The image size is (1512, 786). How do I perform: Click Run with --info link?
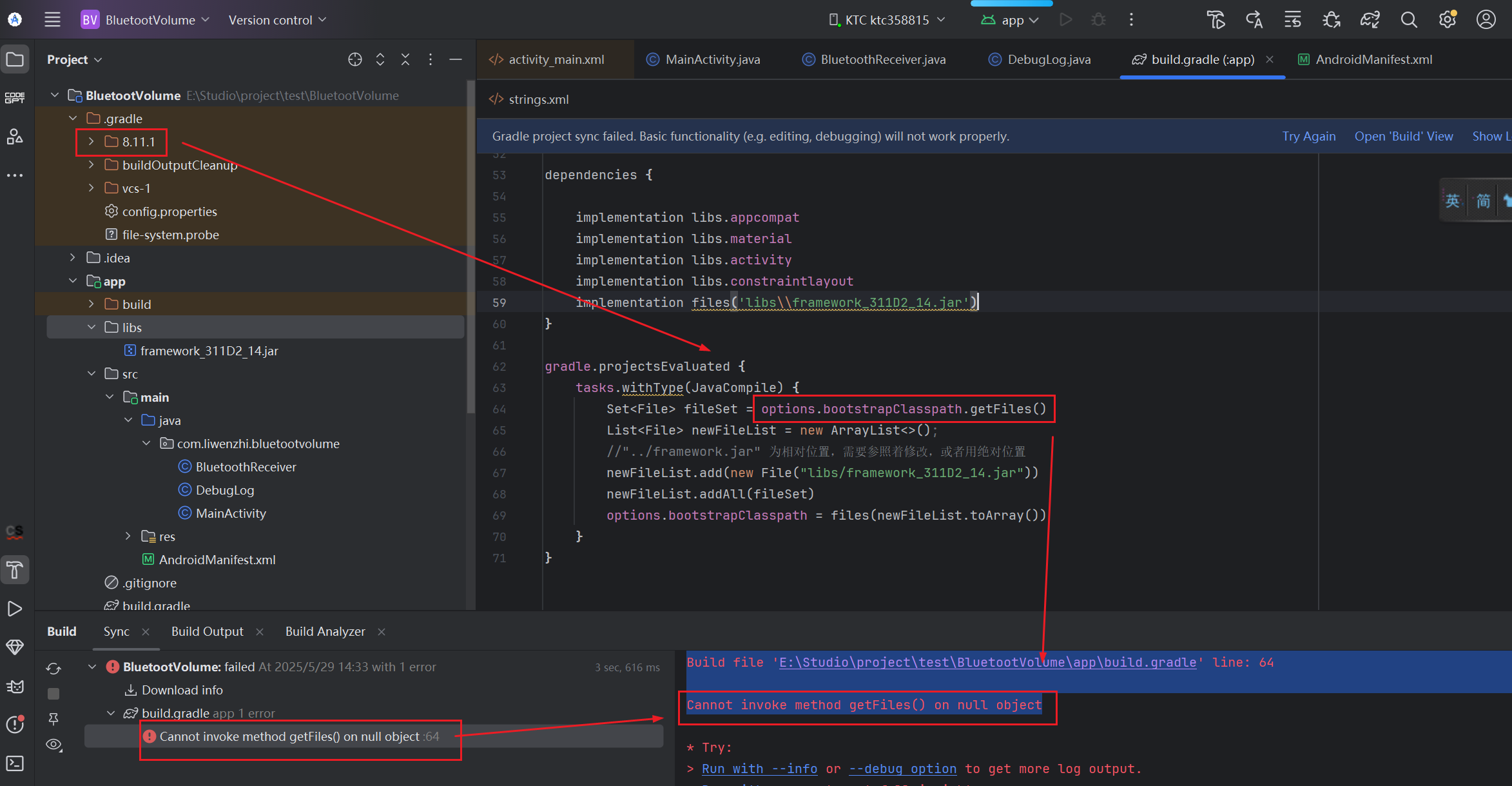point(759,769)
